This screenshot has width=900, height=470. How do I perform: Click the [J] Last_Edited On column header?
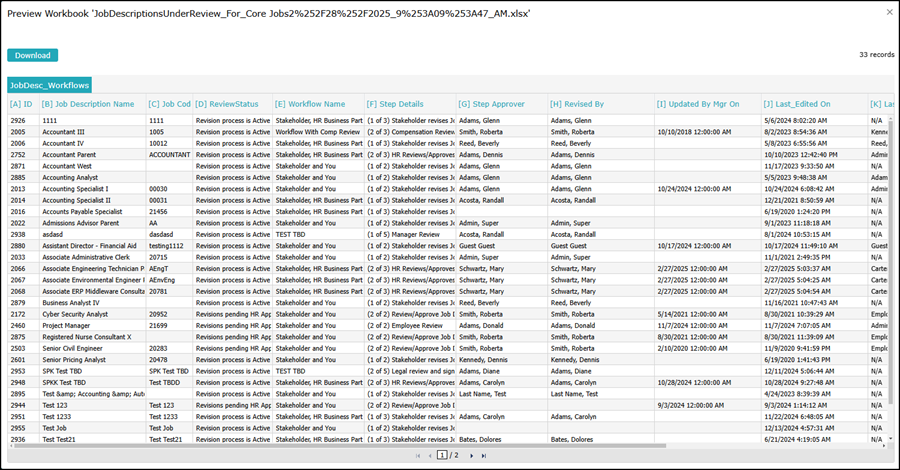[797, 104]
